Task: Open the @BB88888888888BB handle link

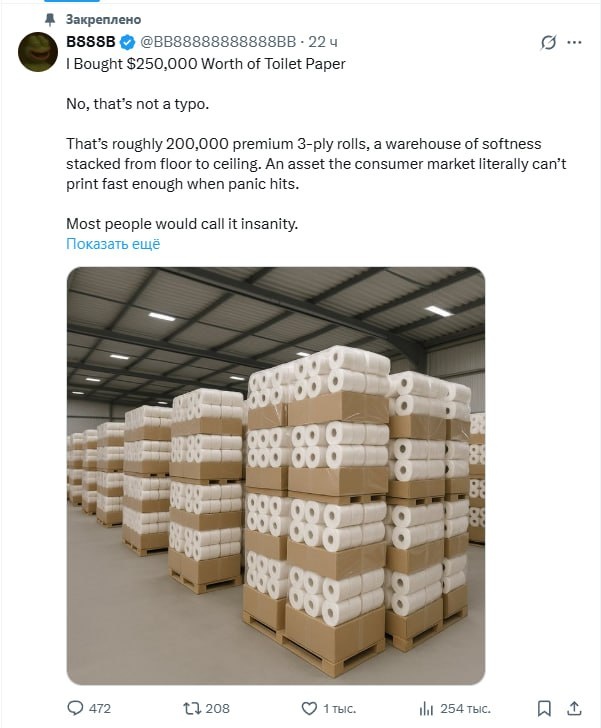Action: (218, 42)
